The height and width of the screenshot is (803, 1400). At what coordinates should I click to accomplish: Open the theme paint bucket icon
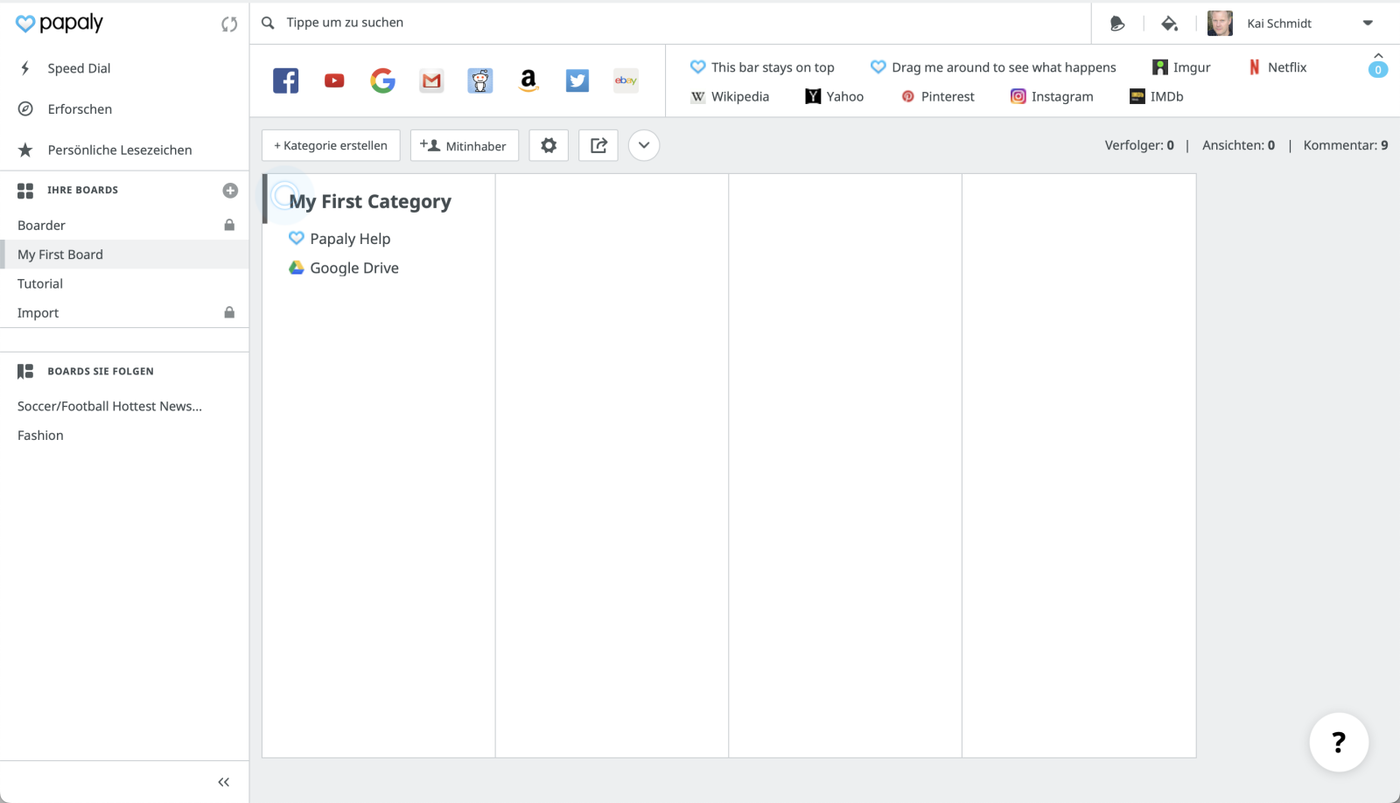point(1169,23)
